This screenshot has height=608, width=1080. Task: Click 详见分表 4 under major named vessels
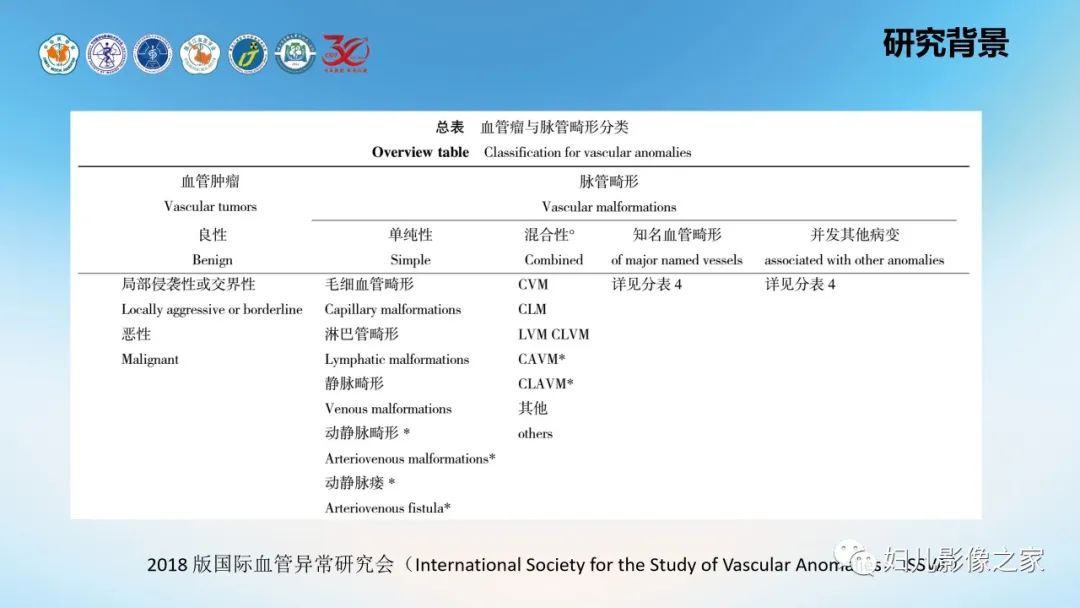coord(647,284)
